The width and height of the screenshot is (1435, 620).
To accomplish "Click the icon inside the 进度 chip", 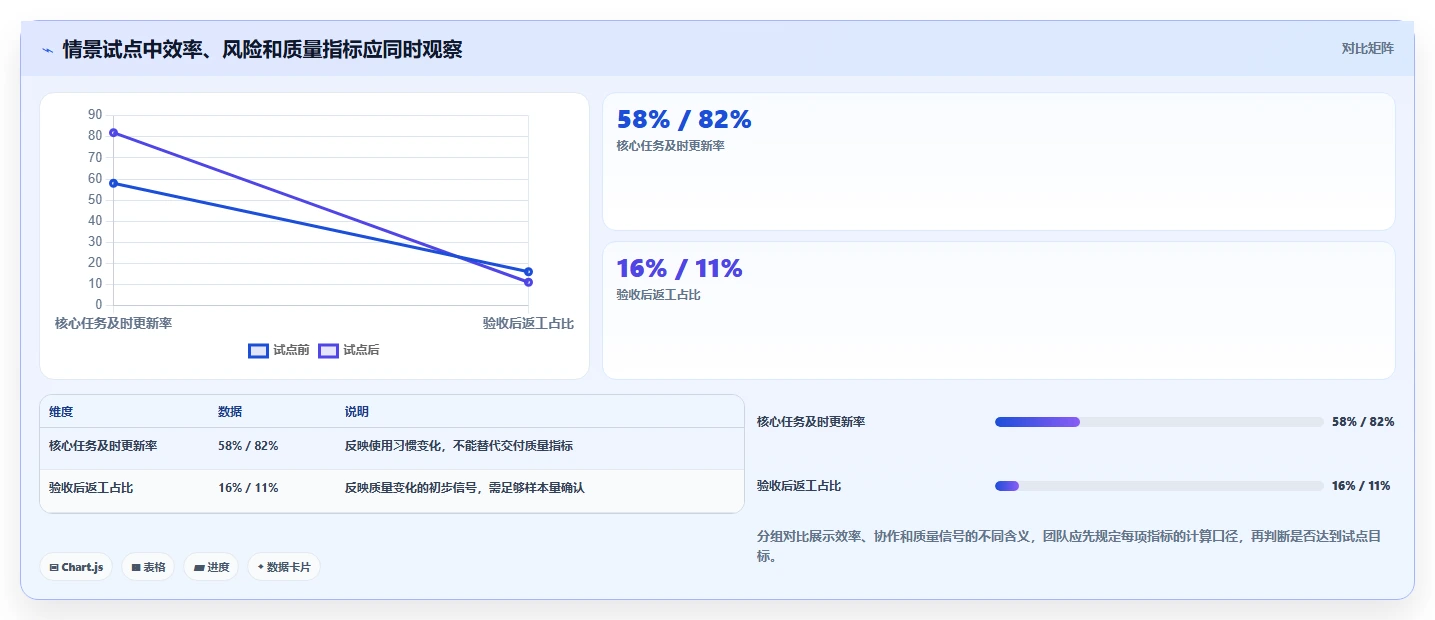I will point(199,568).
